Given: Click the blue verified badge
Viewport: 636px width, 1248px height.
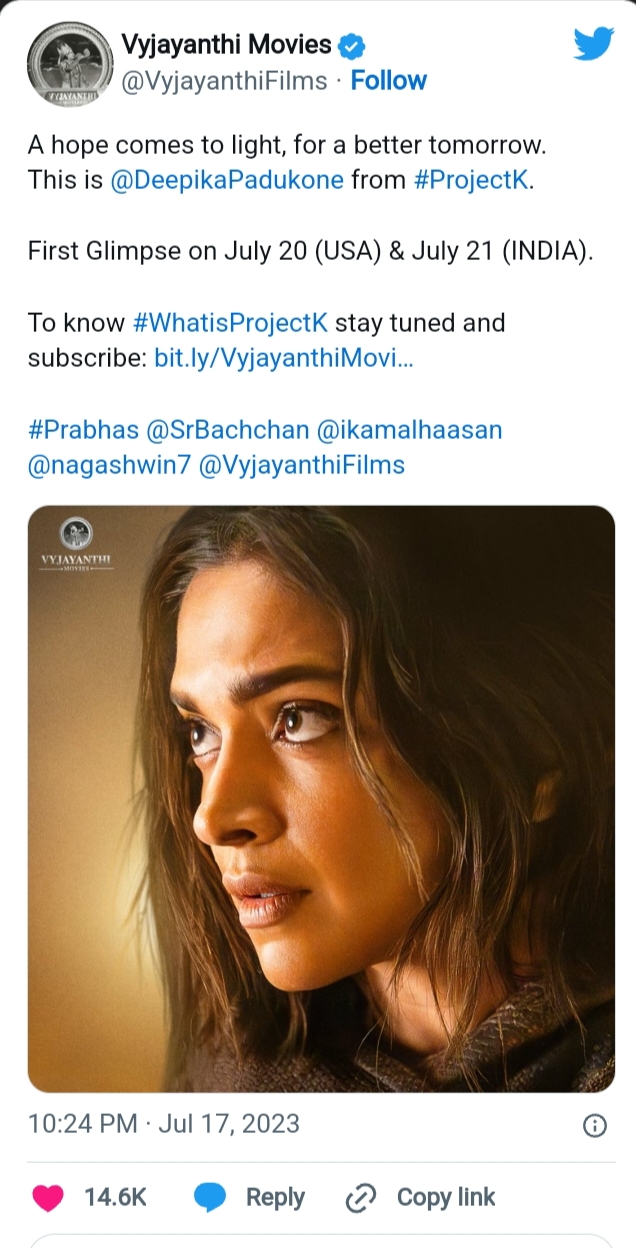Looking at the screenshot, I should tap(352, 45).
